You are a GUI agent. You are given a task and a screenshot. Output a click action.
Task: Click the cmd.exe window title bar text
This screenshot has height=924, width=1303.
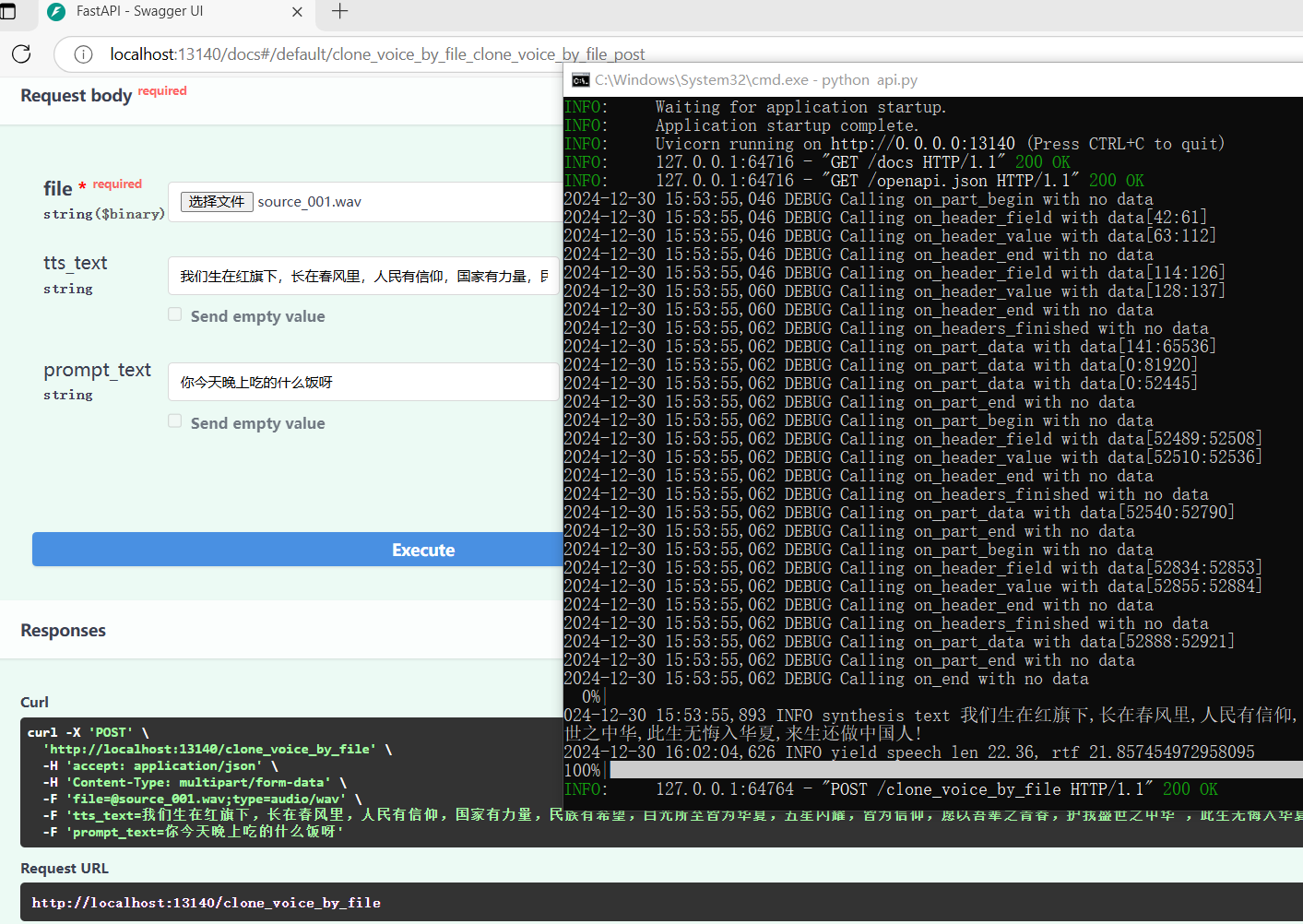pos(755,80)
